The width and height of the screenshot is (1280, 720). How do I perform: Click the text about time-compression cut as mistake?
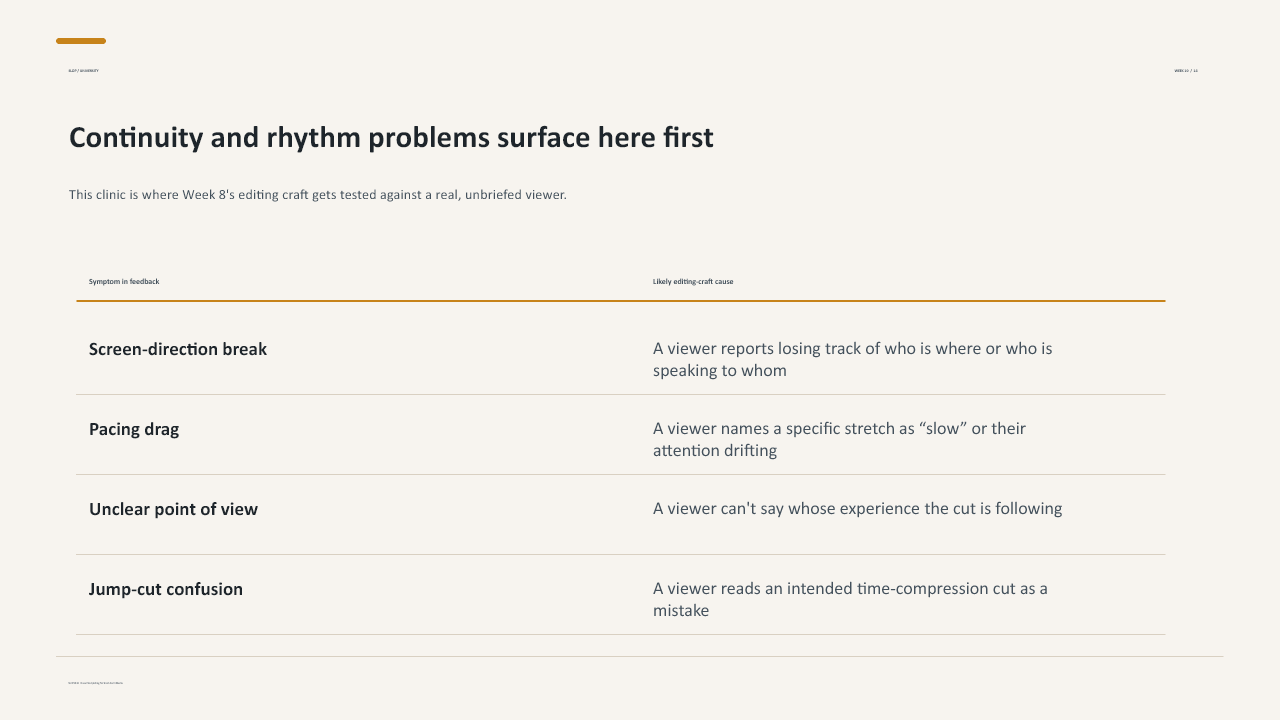coord(850,599)
